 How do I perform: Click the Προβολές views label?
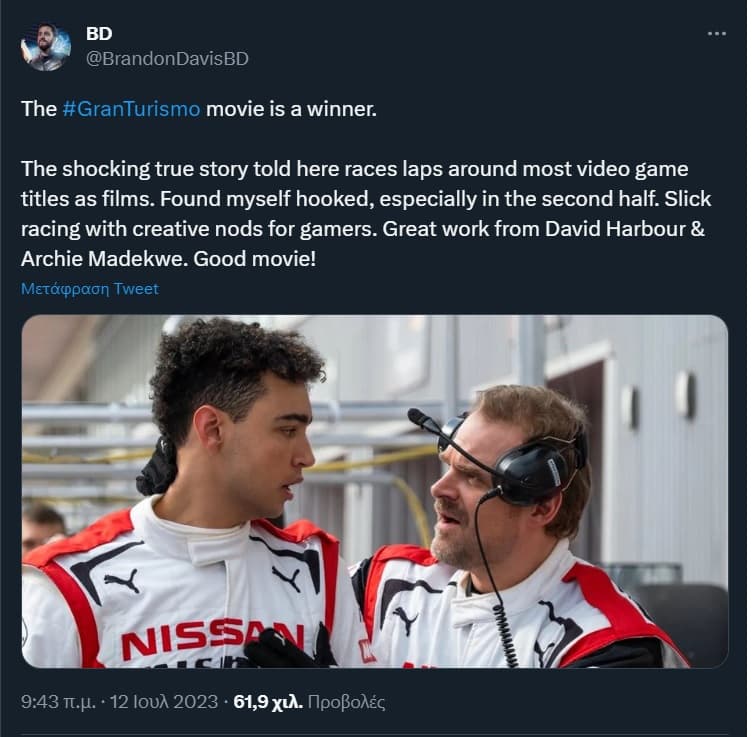tap(346, 702)
